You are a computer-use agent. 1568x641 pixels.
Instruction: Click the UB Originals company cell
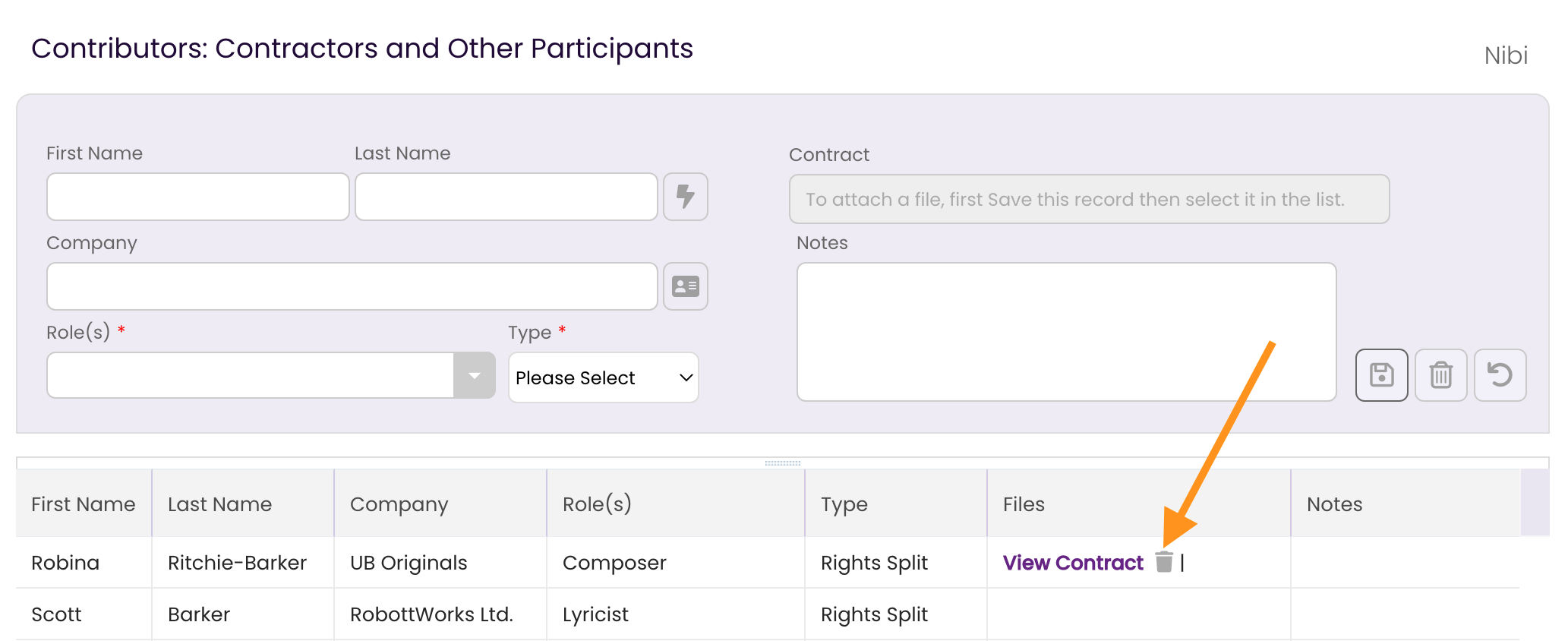[x=440, y=563]
